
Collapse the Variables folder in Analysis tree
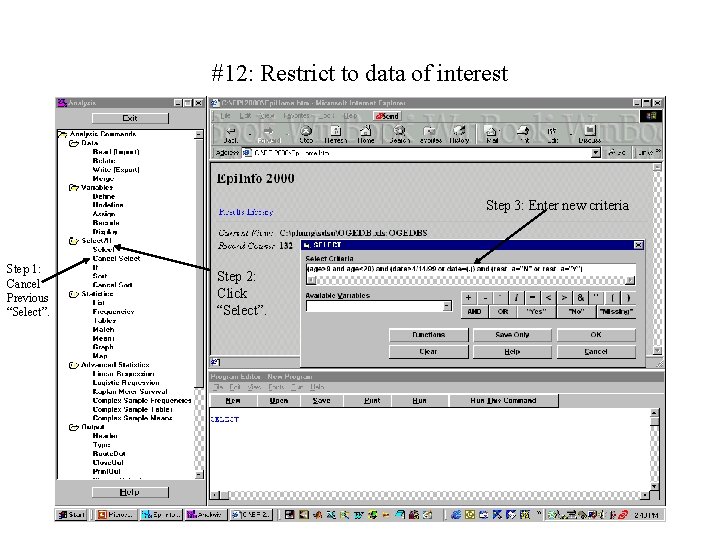click(x=74, y=187)
